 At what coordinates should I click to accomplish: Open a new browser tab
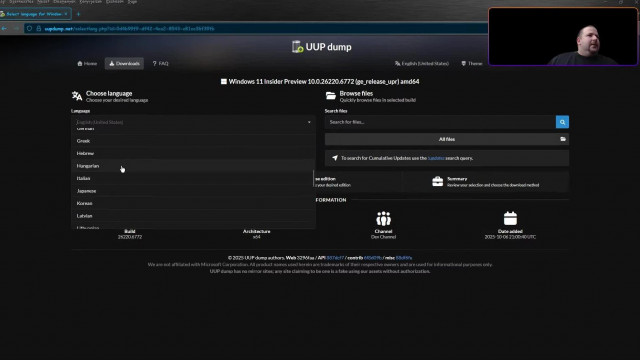click(x=78, y=14)
